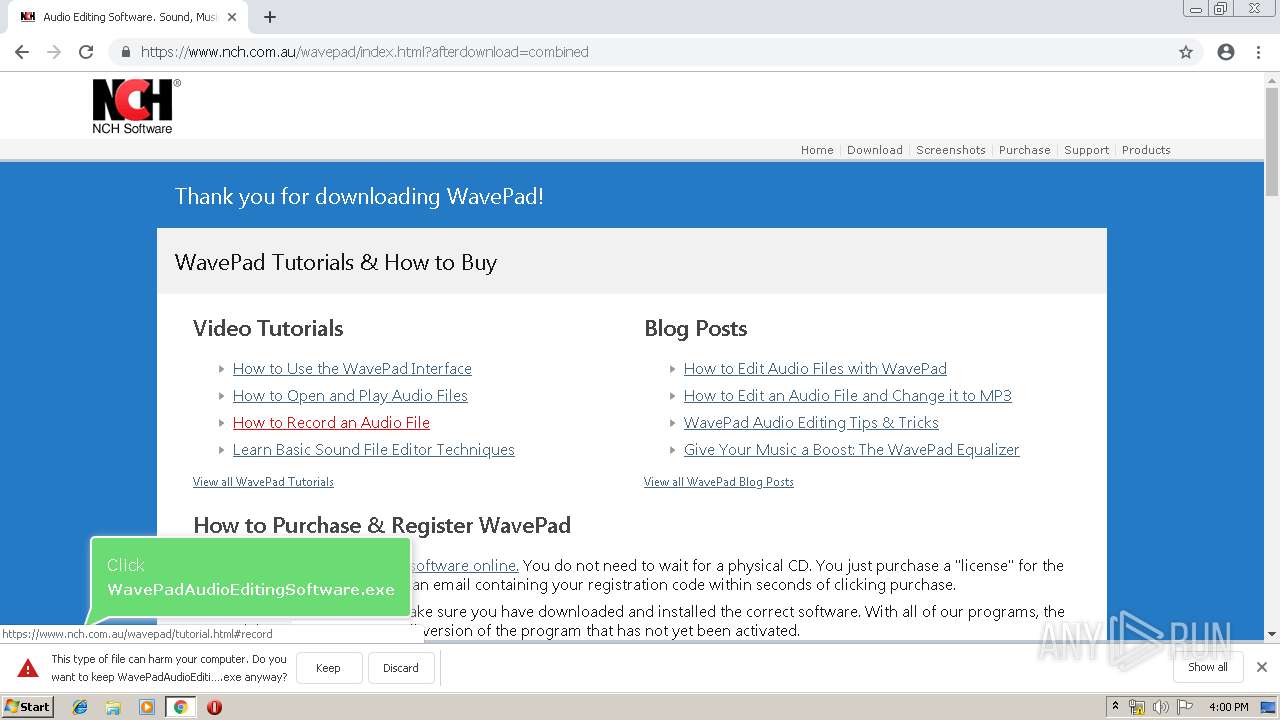Open the Chrome three-dot menu
This screenshot has width=1280, height=720.
click(x=1258, y=52)
